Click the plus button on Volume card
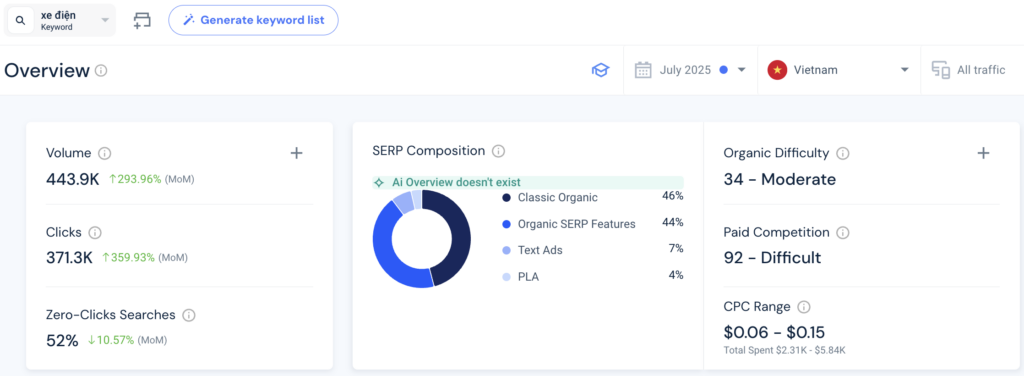Image resolution: width=1024 pixels, height=376 pixels. coord(296,153)
